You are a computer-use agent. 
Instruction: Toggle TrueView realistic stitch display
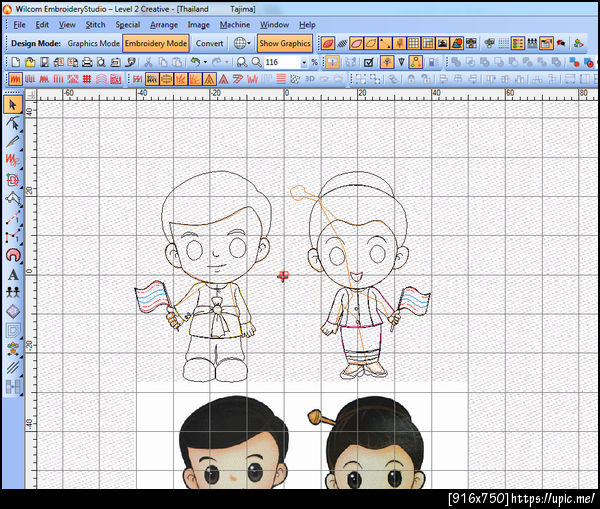tap(328, 43)
